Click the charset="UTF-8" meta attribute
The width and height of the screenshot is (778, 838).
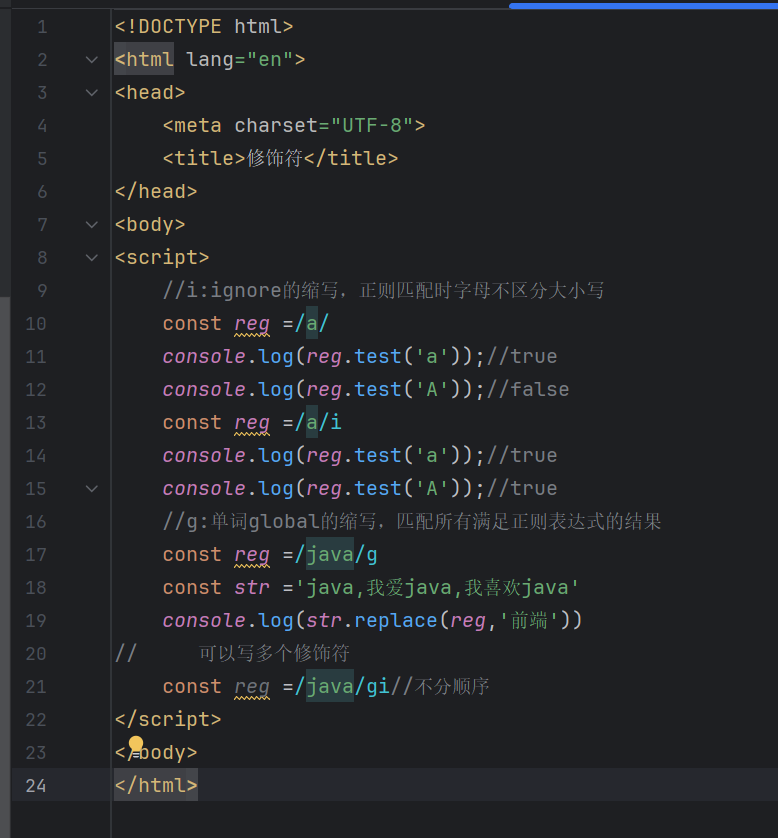click(x=324, y=126)
